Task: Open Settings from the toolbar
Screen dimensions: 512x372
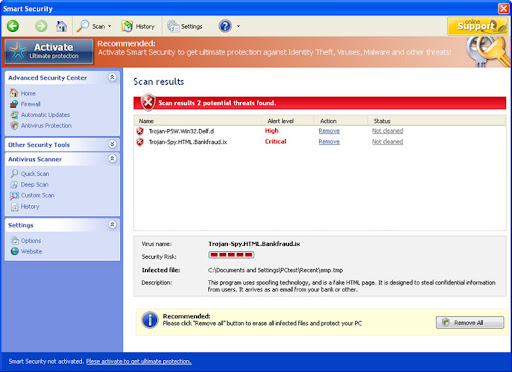Action: [185, 26]
